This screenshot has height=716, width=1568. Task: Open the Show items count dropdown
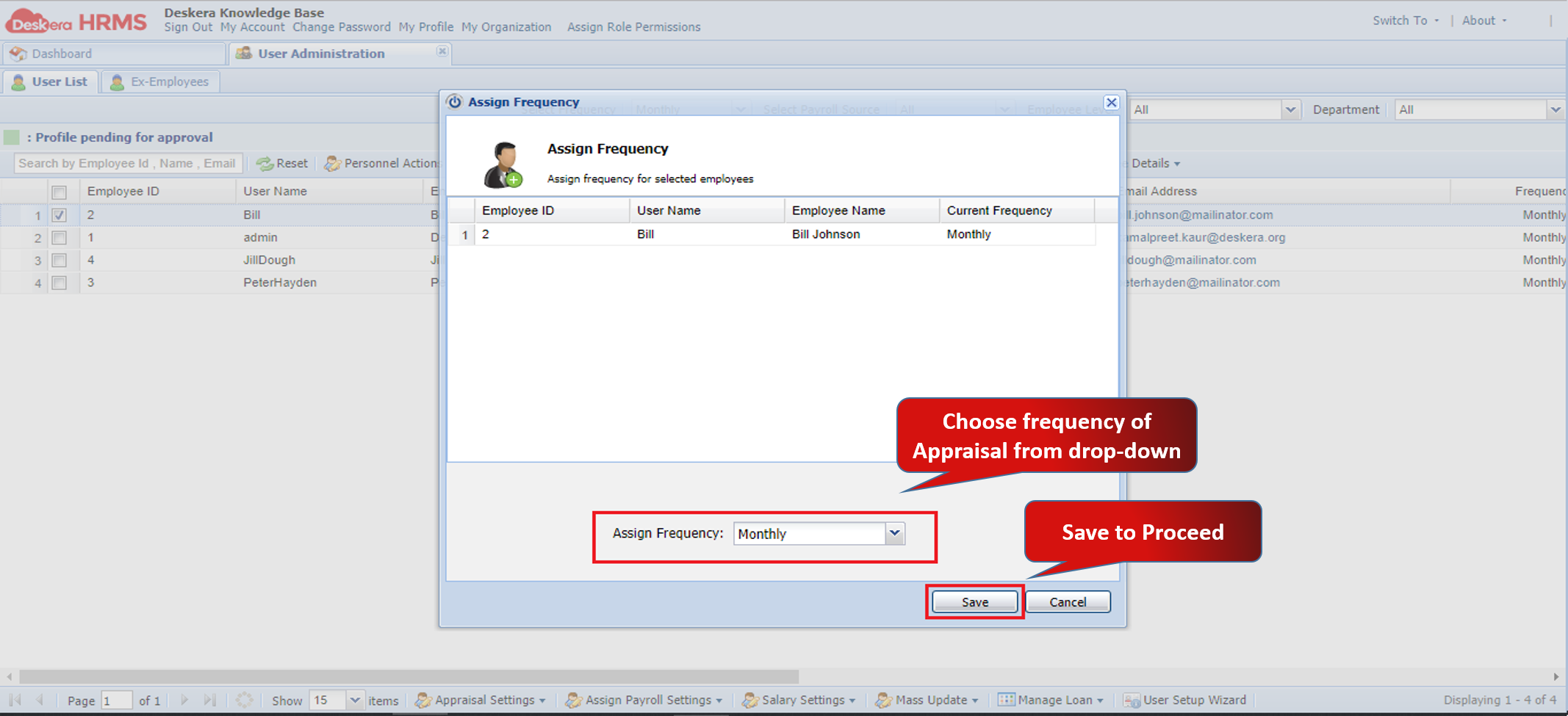[x=355, y=699]
